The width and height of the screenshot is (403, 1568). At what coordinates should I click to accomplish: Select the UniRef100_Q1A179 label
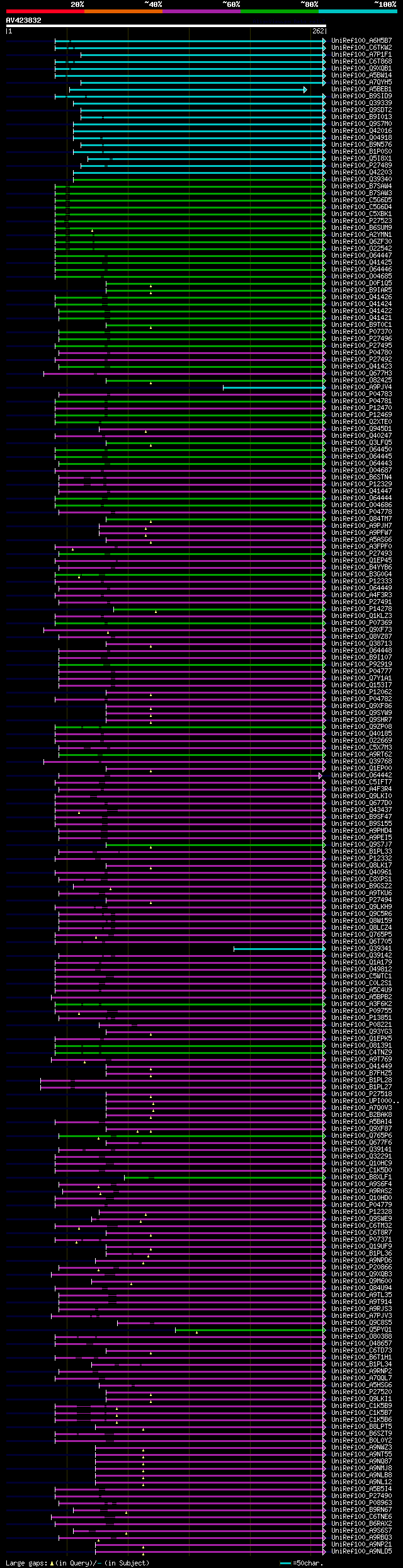(361, 963)
